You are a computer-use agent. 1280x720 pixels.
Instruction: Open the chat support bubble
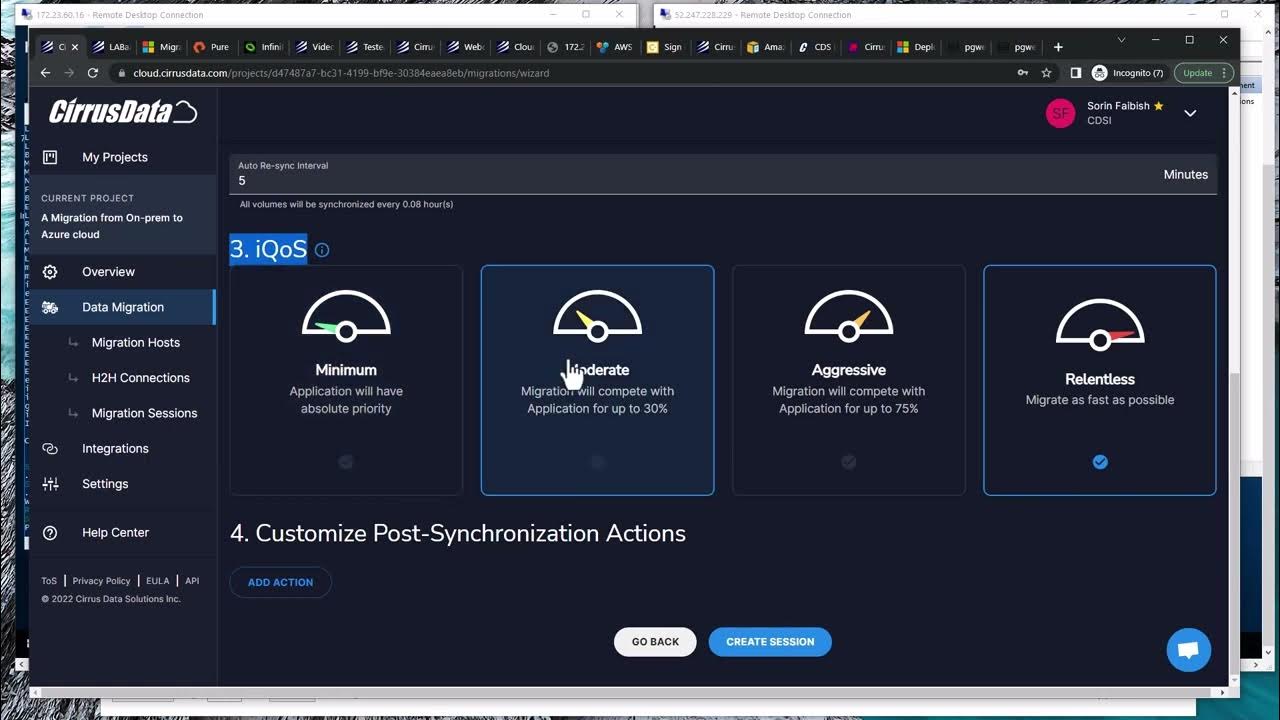click(x=1188, y=650)
